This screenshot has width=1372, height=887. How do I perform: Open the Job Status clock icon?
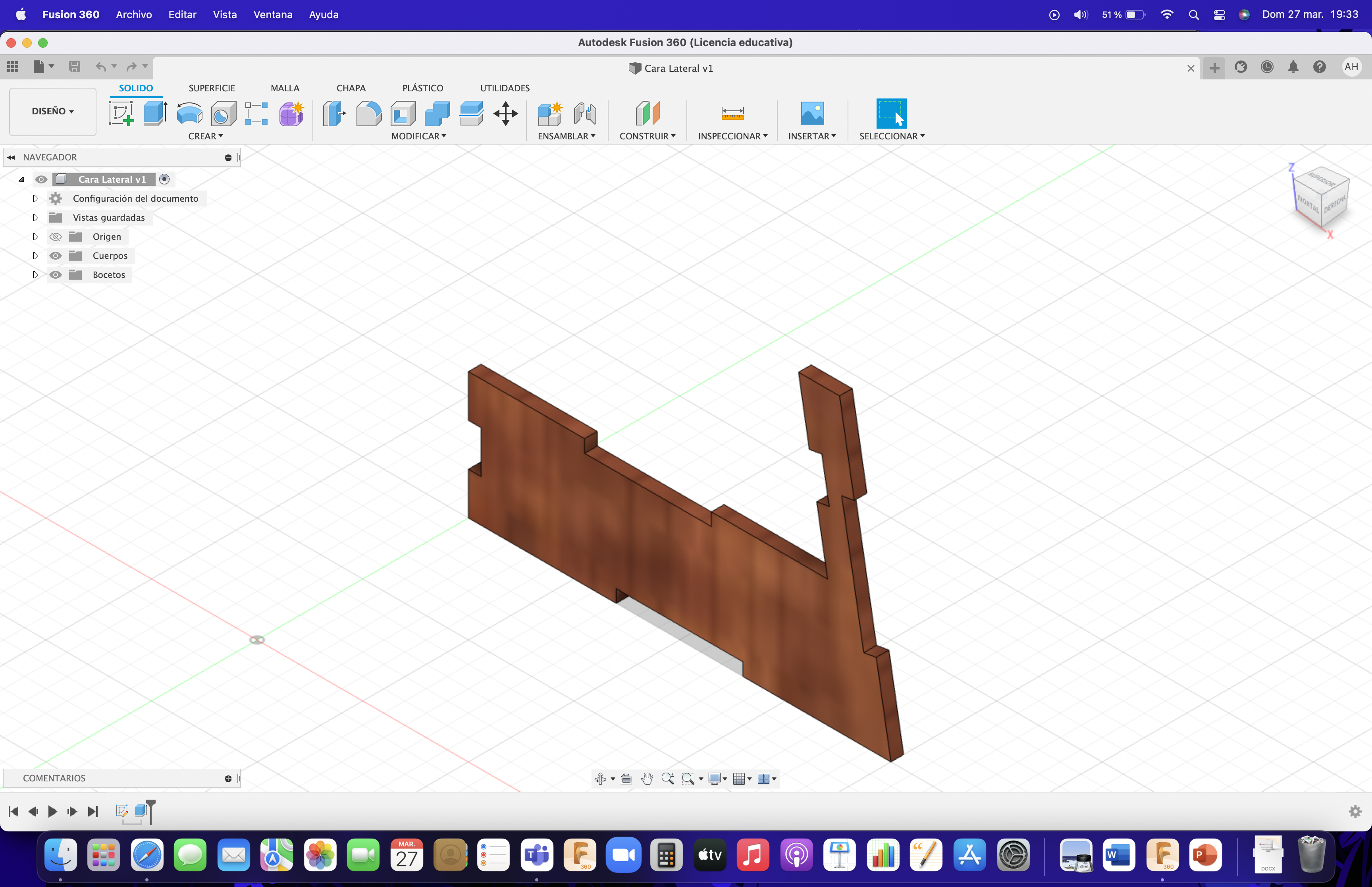click(x=1267, y=67)
